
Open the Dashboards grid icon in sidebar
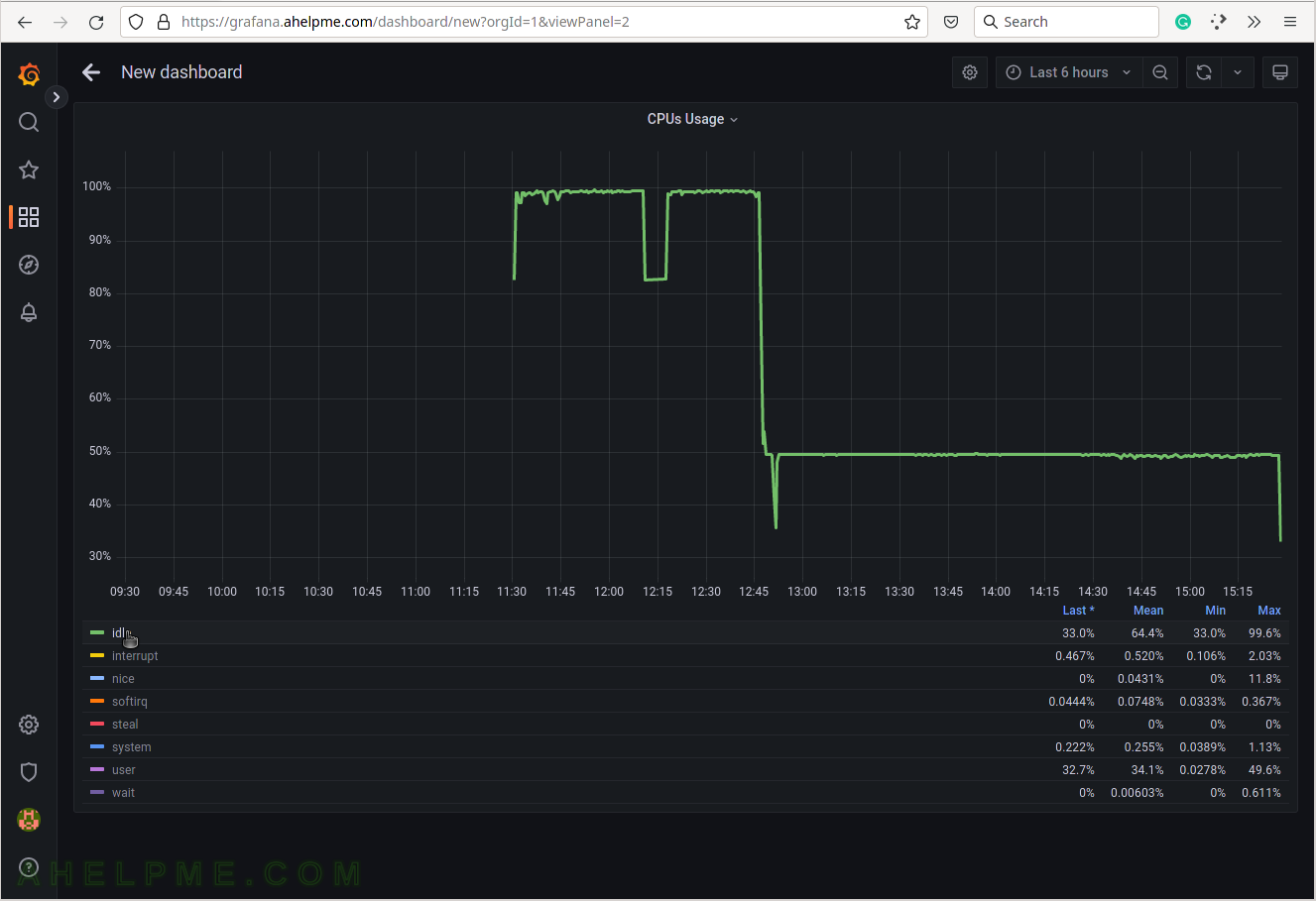(x=29, y=217)
